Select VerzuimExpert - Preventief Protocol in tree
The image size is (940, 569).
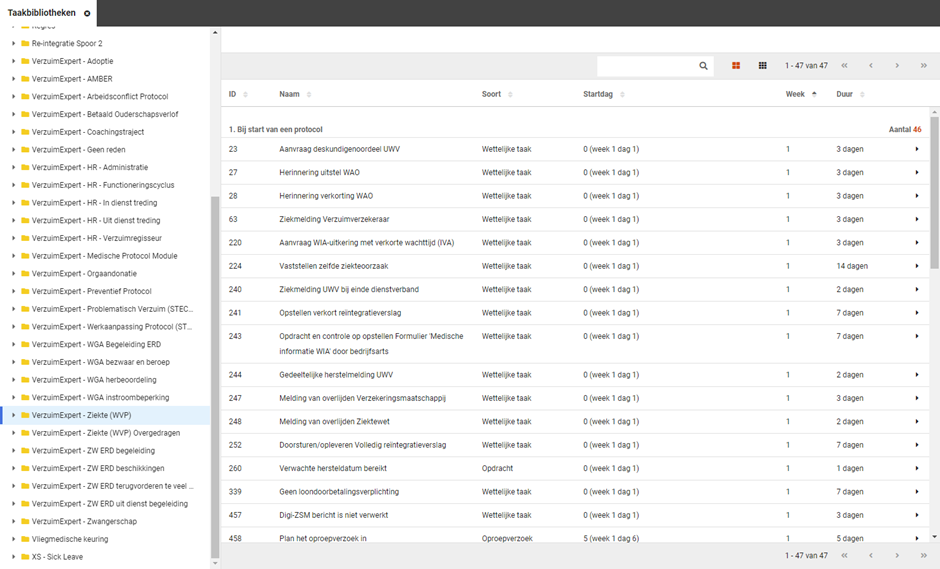91,291
